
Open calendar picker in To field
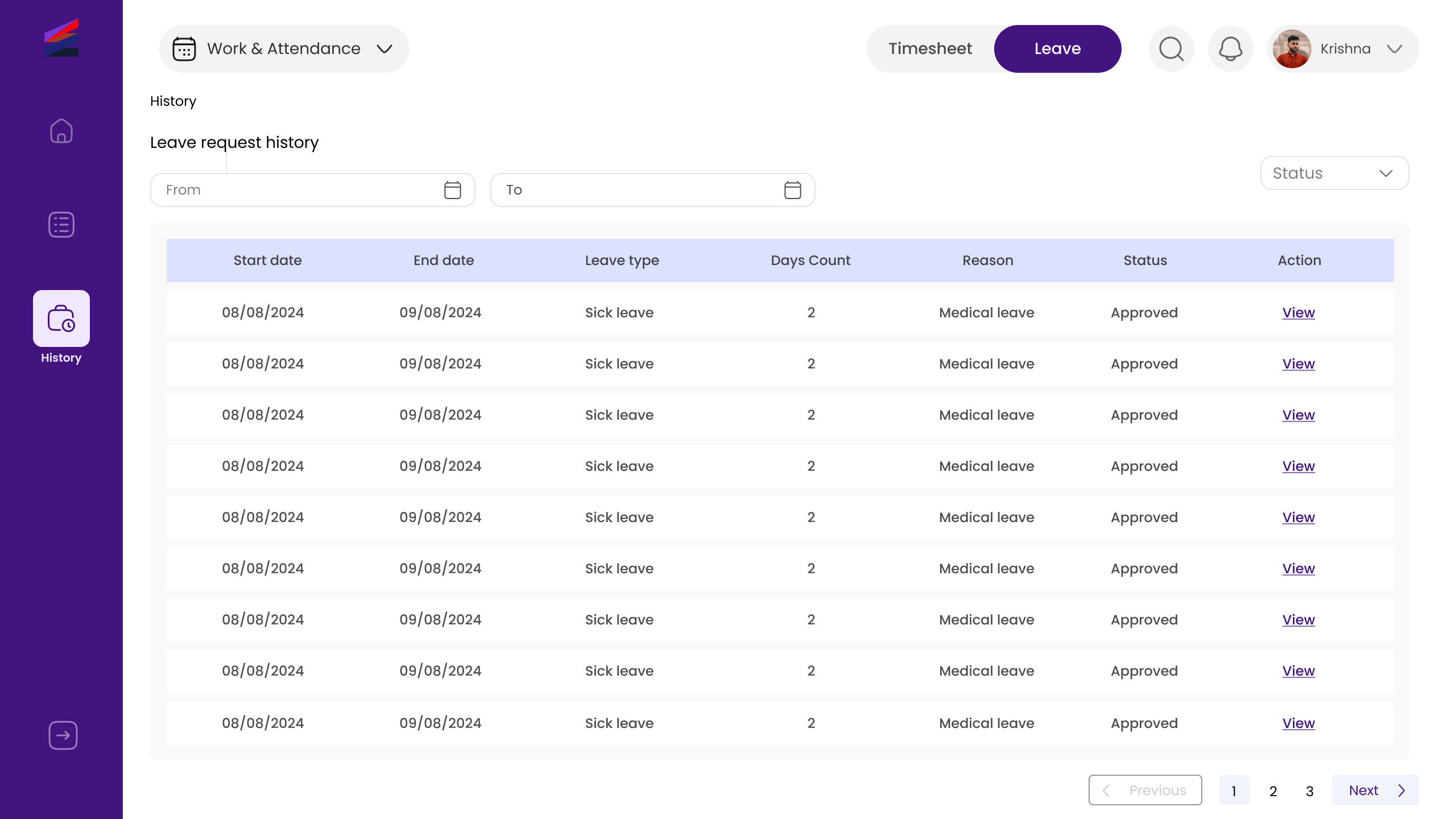pyautogui.click(x=792, y=190)
